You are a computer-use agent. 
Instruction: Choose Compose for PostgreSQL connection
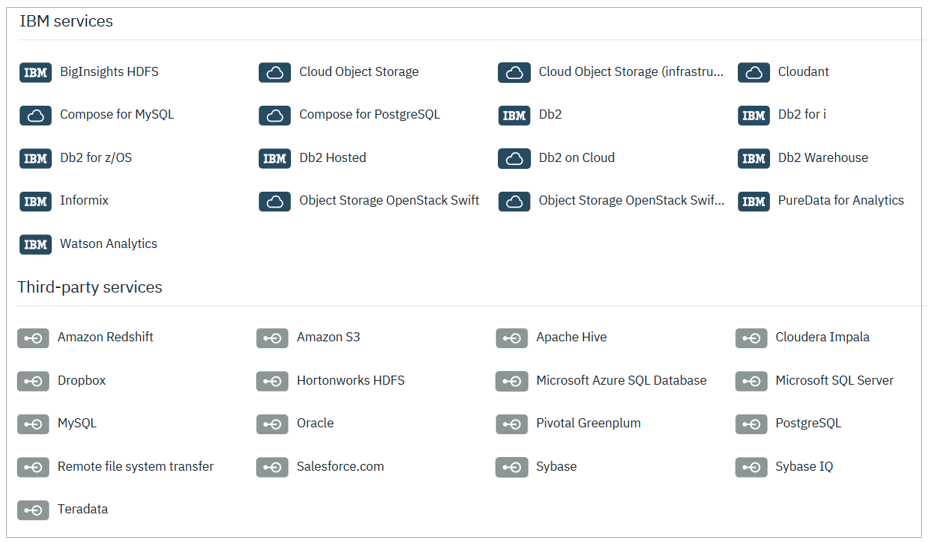[369, 115]
